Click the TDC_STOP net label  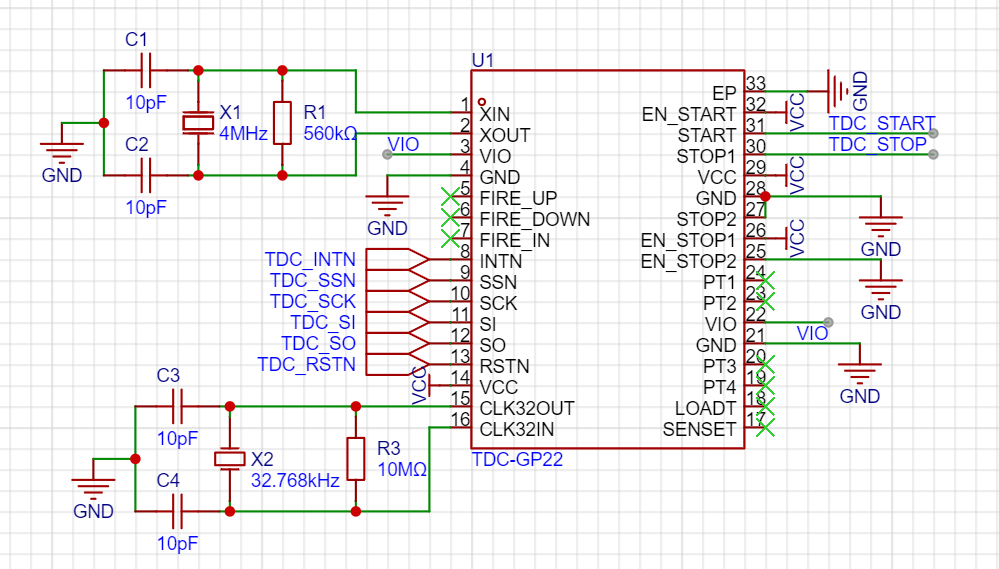(x=877, y=144)
